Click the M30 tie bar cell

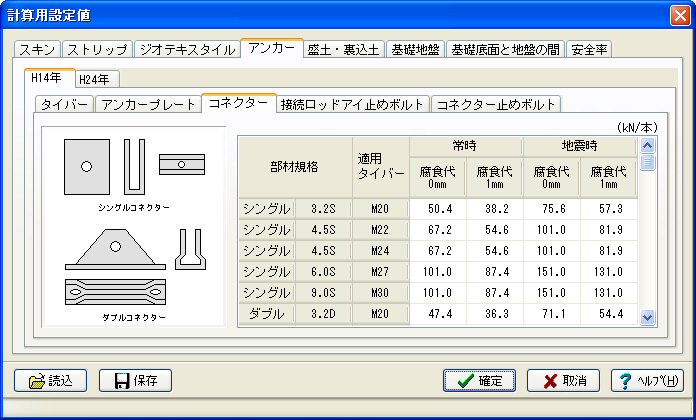[x=380, y=293]
